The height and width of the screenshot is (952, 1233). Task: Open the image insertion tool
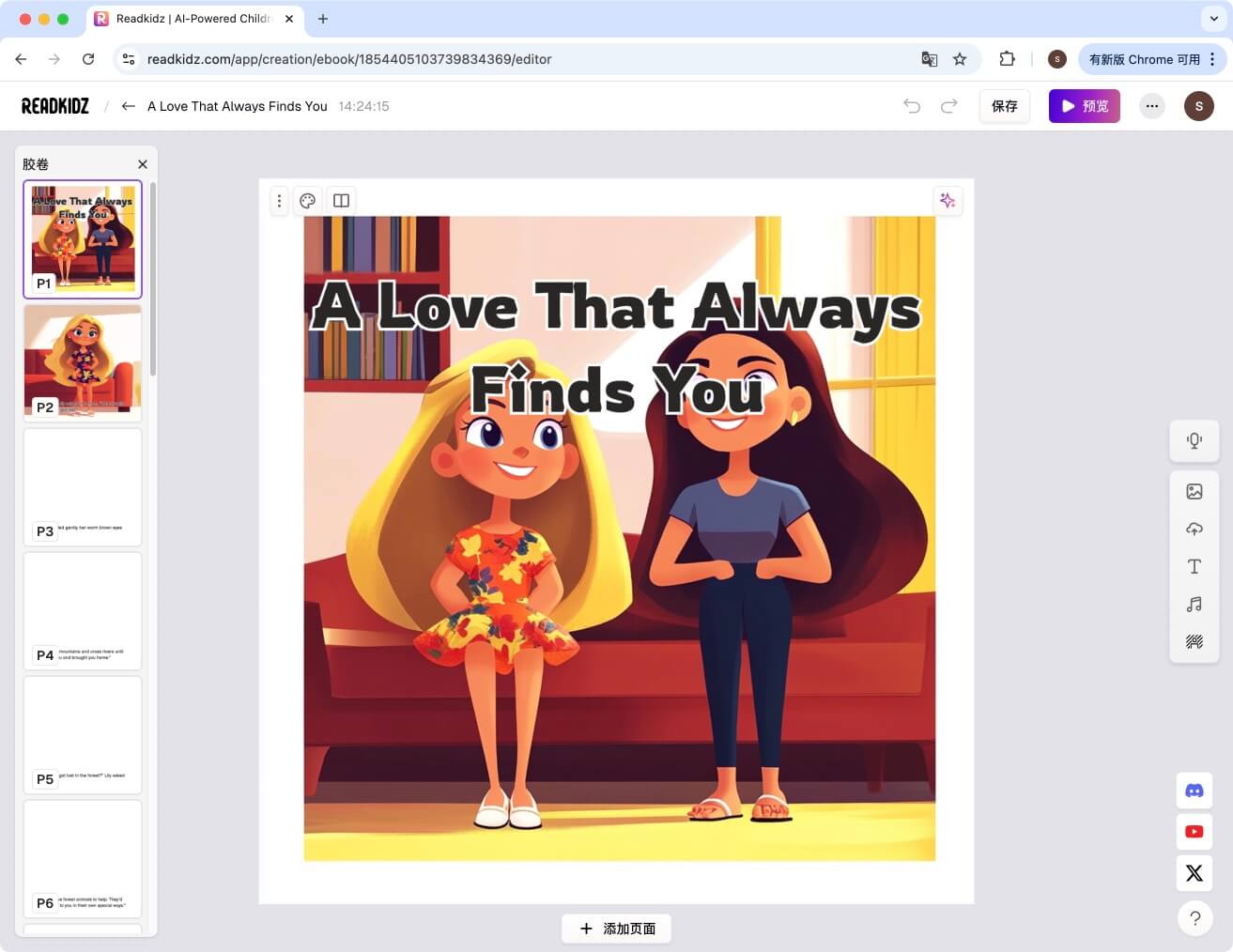coord(1194,491)
